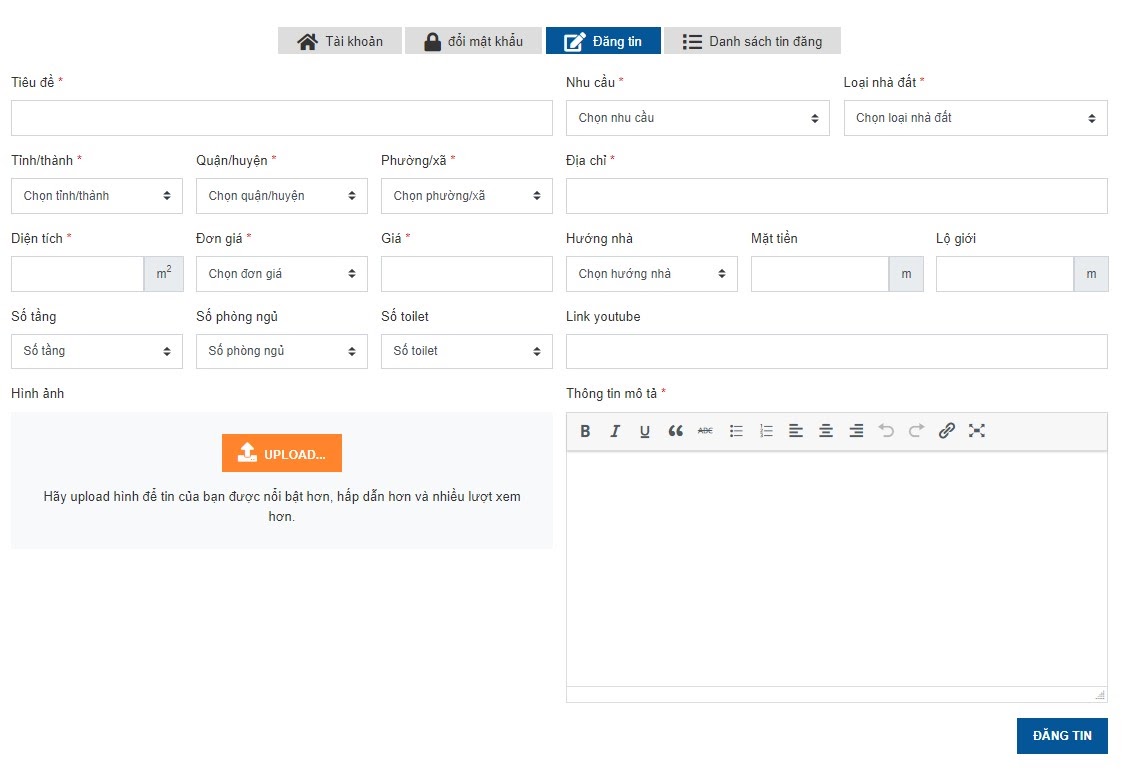Center align the description text

(x=826, y=431)
